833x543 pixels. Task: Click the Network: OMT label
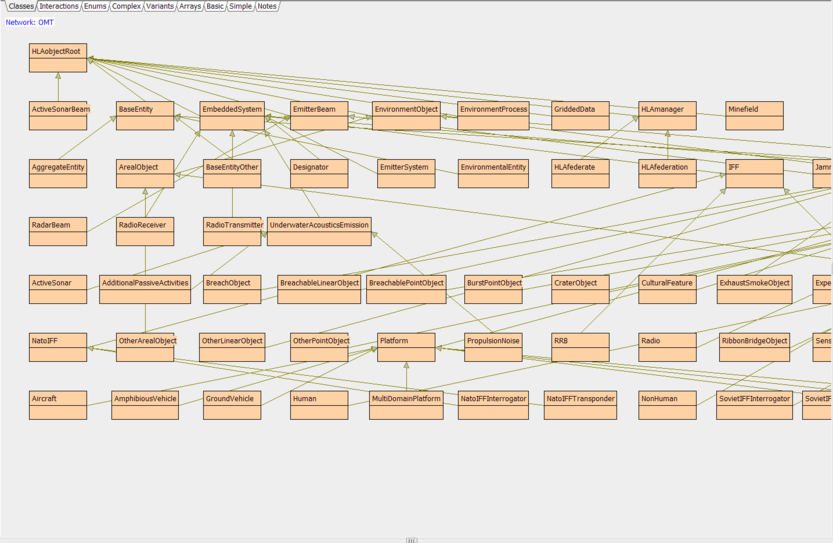coord(30,22)
